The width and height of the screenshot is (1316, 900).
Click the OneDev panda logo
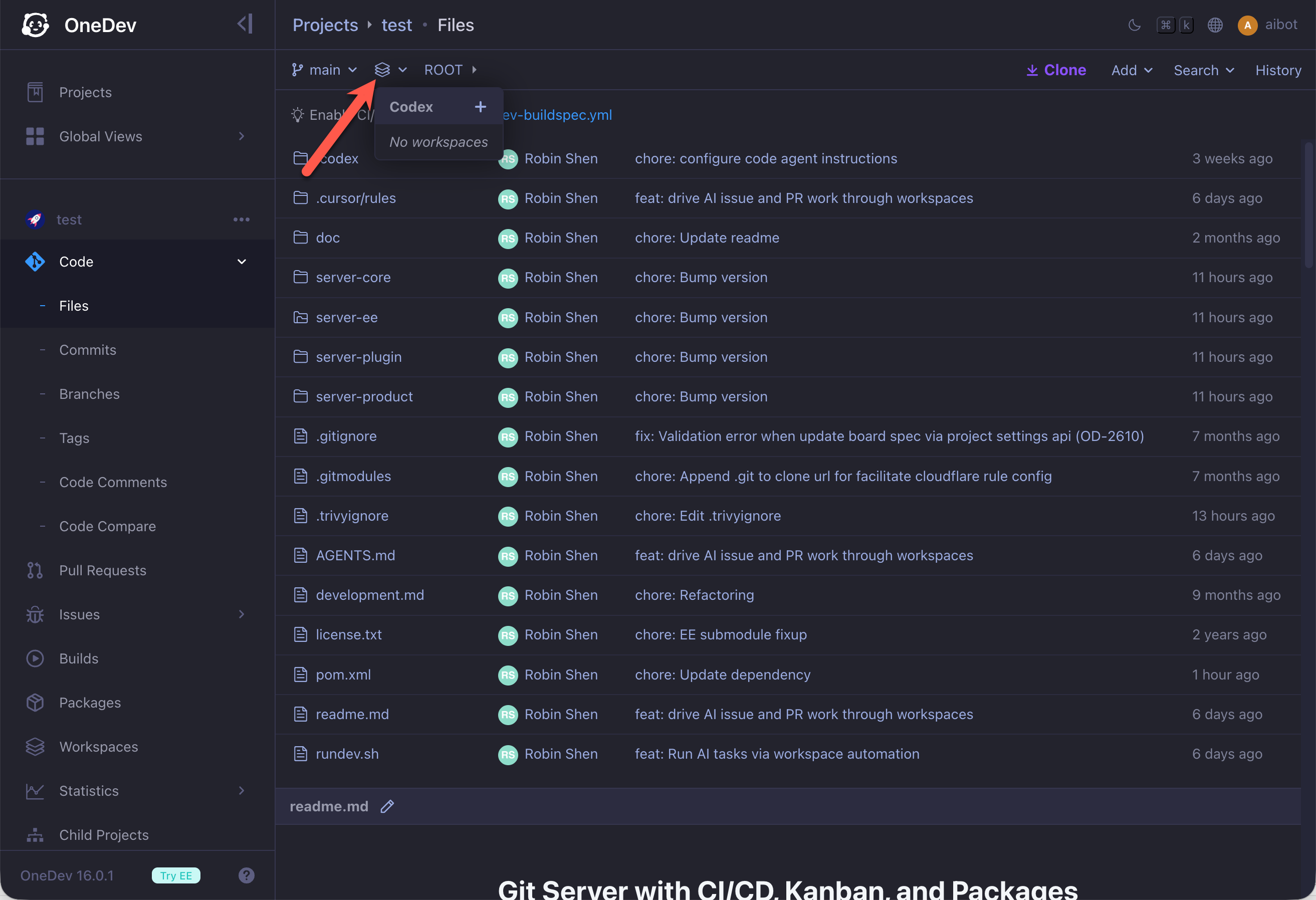tap(35, 25)
